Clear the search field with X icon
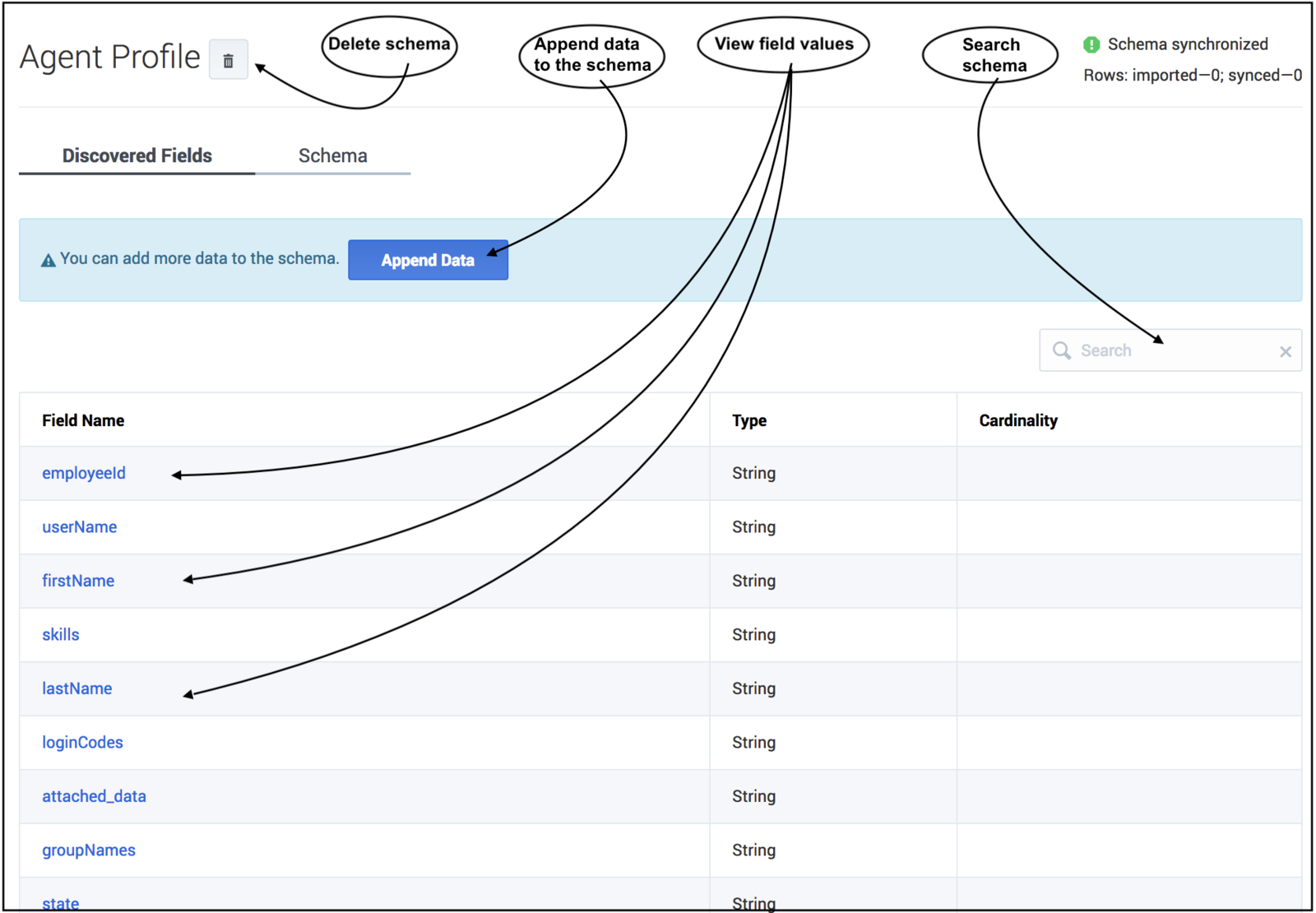This screenshot has height=913, width=1316. 1286,351
